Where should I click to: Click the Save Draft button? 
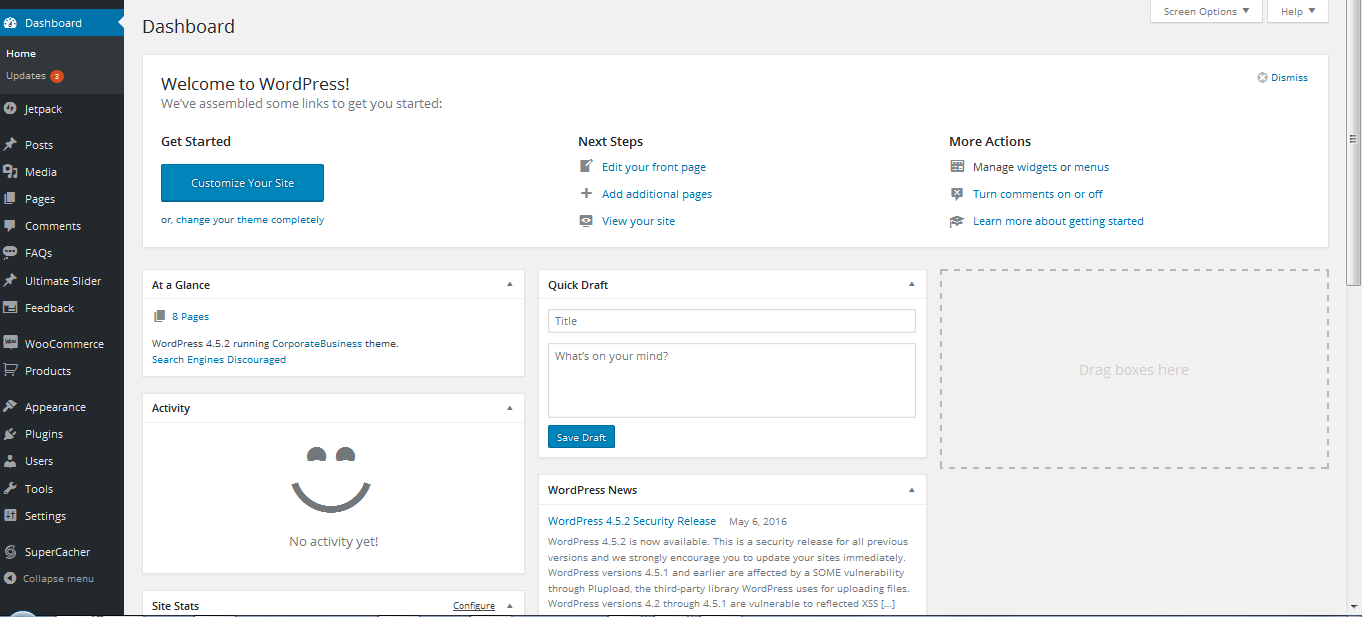[x=581, y=437]
